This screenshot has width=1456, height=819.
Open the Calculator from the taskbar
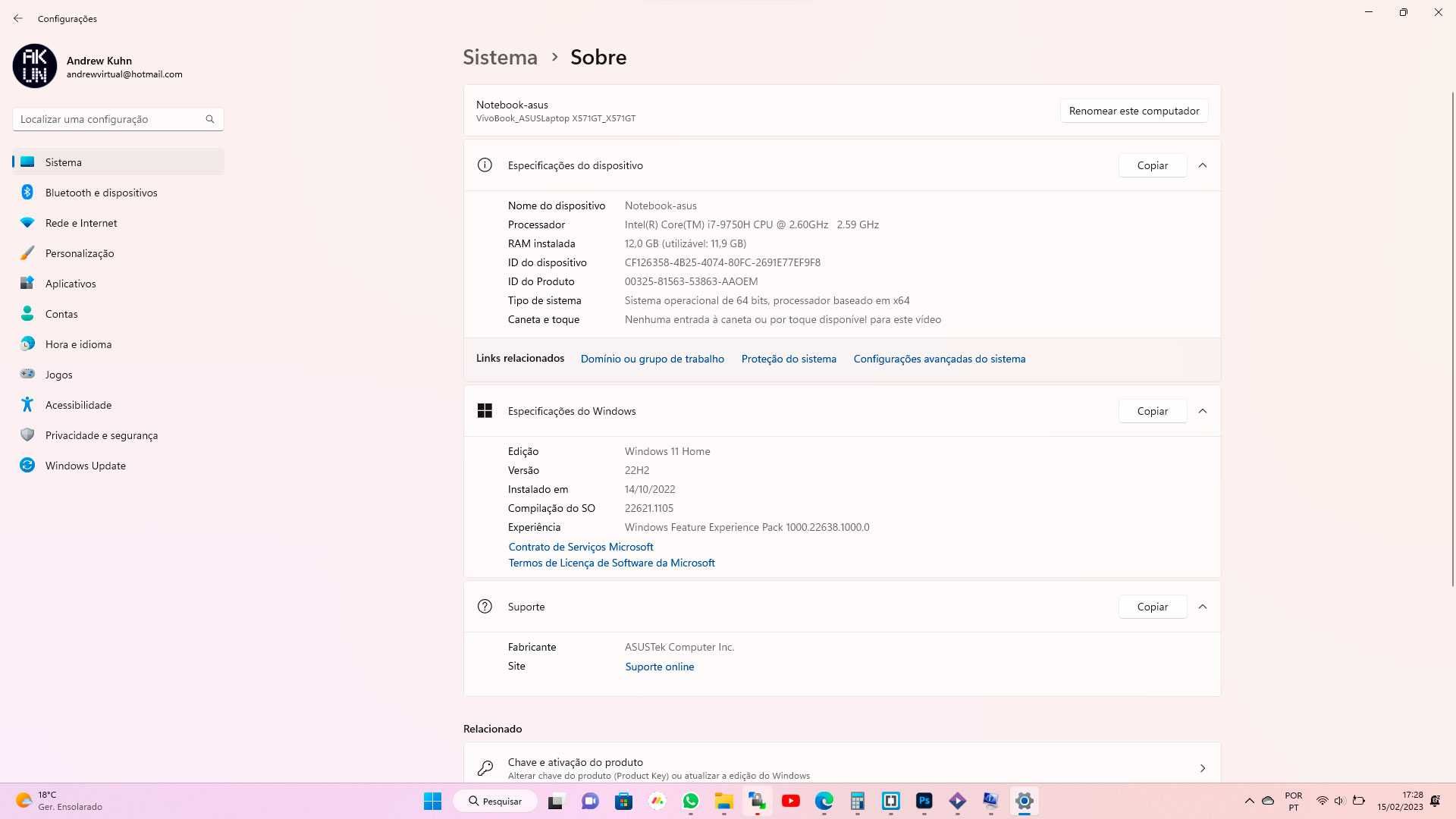pyautogui.click(x=857, y=801)
